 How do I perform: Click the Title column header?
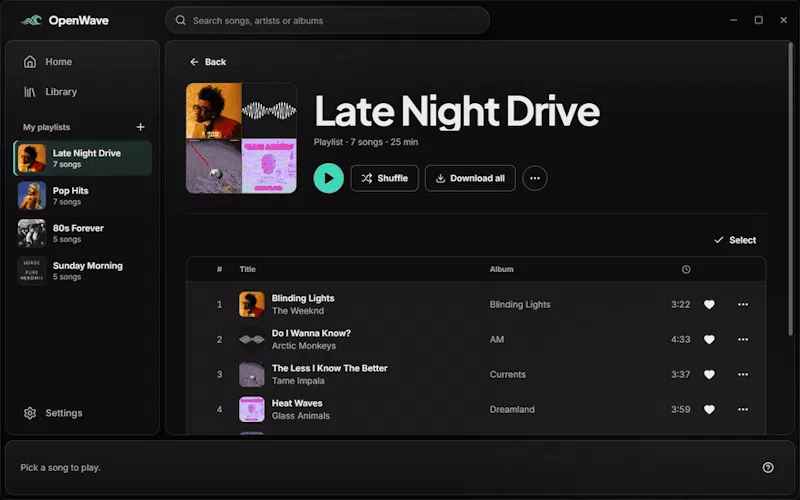(247, 269)
